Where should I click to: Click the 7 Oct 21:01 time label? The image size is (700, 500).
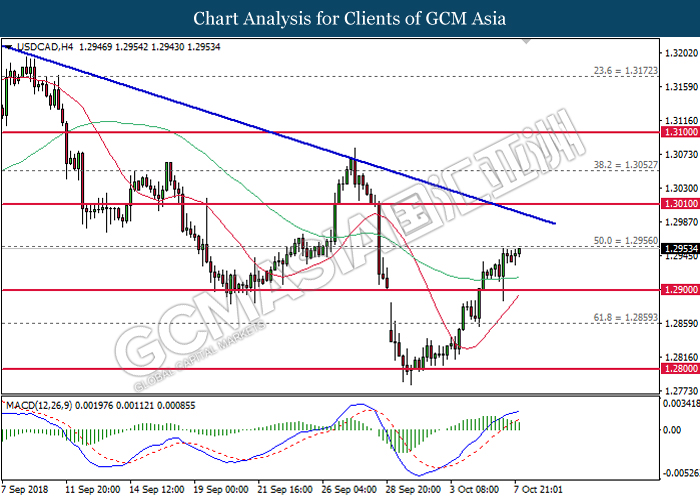tap(538, 489)
